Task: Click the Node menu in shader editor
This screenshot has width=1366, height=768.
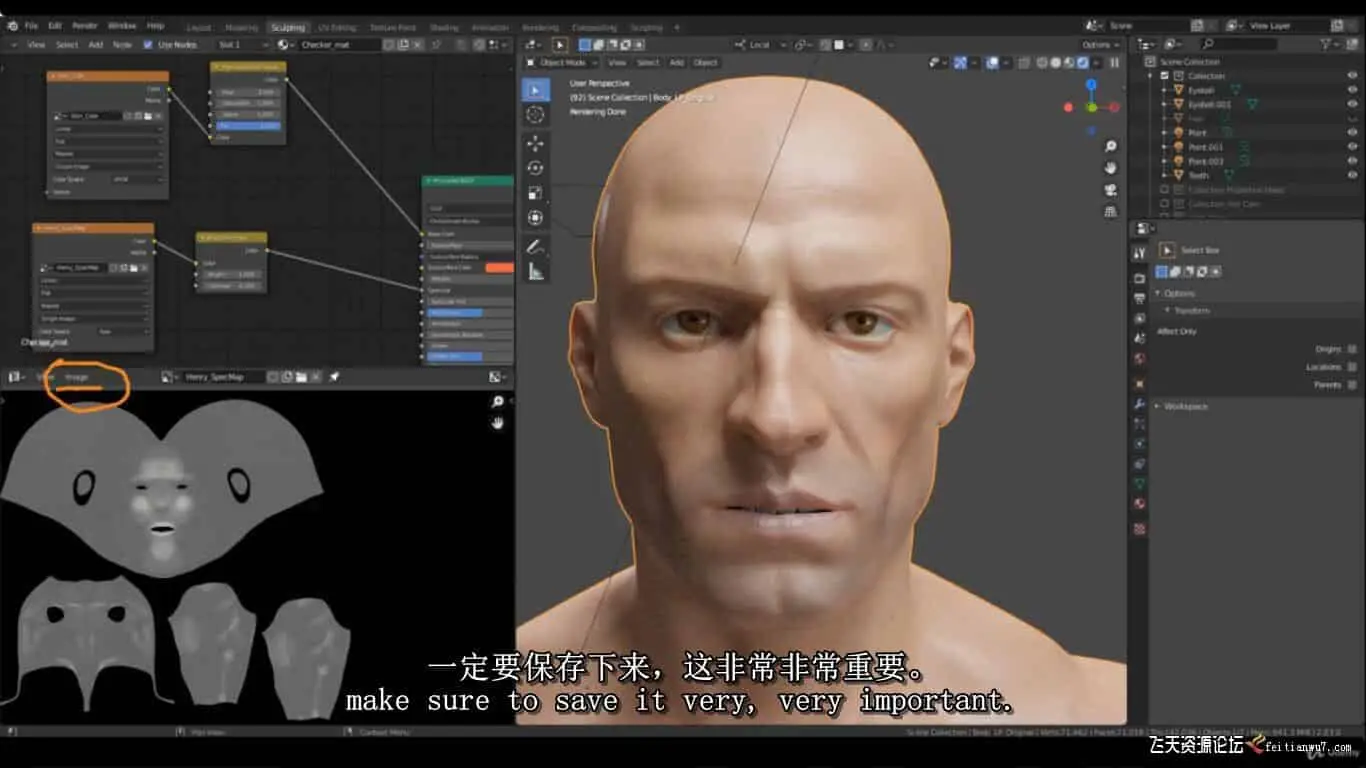Action: (122, 45)
